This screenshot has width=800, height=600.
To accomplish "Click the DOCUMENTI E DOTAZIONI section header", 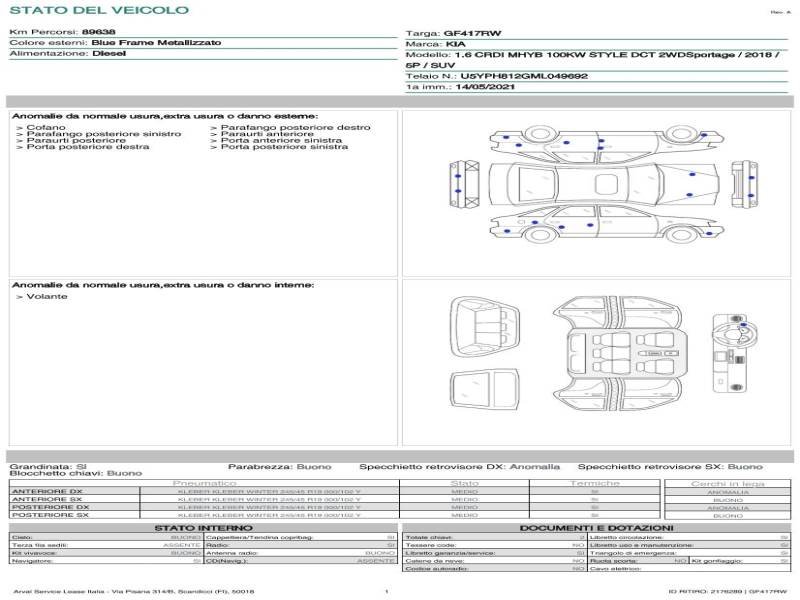I will point(596,528).
